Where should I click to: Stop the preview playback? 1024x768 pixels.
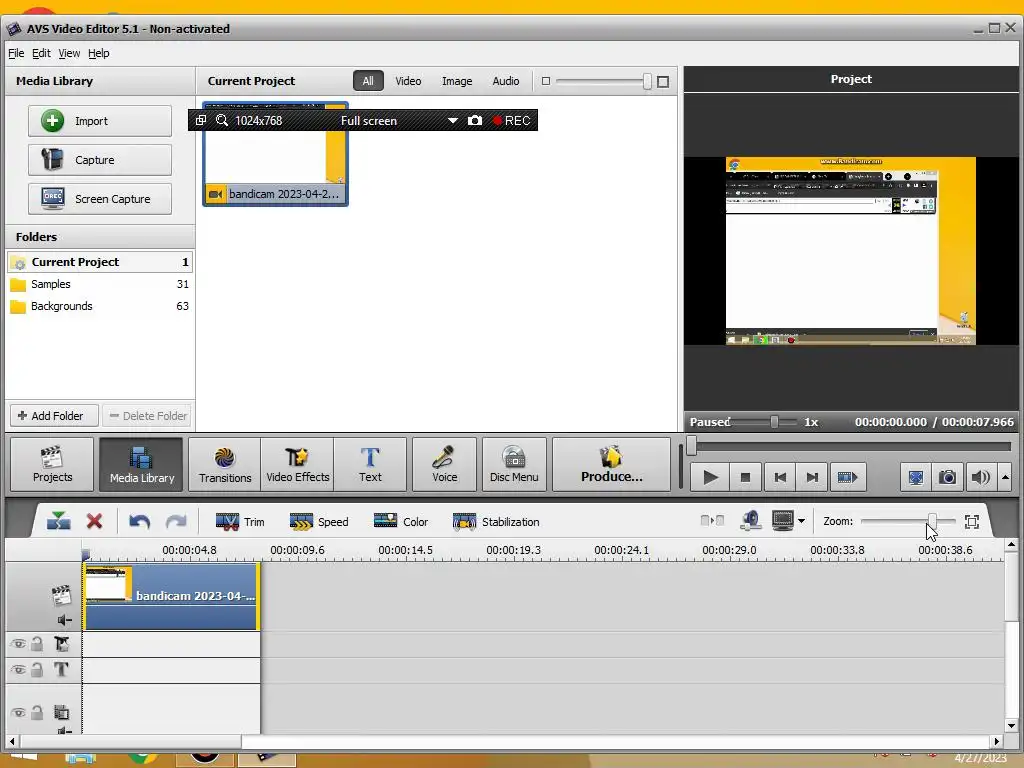coord(745,477)
